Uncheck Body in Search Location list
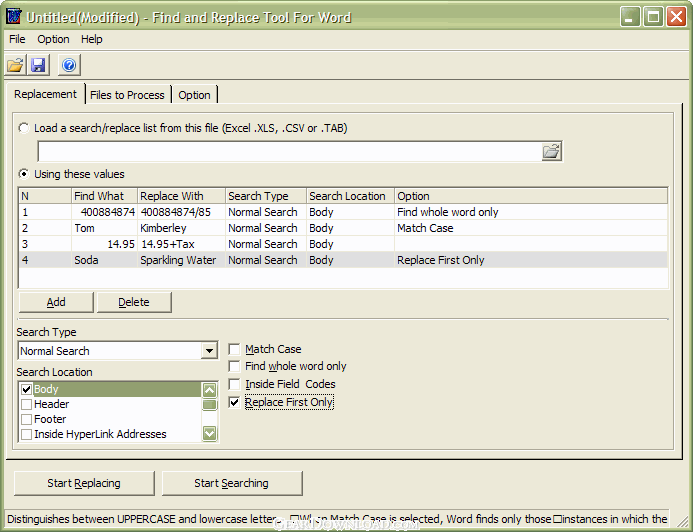 click(27, 389)
